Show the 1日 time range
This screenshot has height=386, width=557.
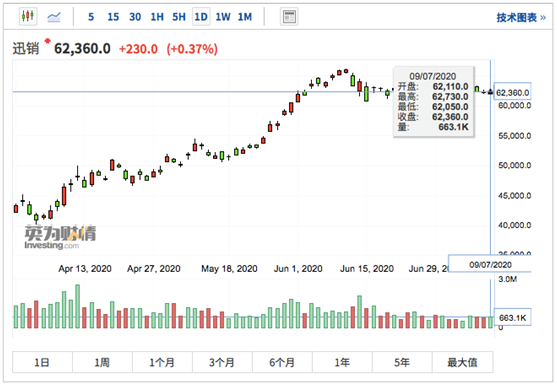tap(42, 362)
